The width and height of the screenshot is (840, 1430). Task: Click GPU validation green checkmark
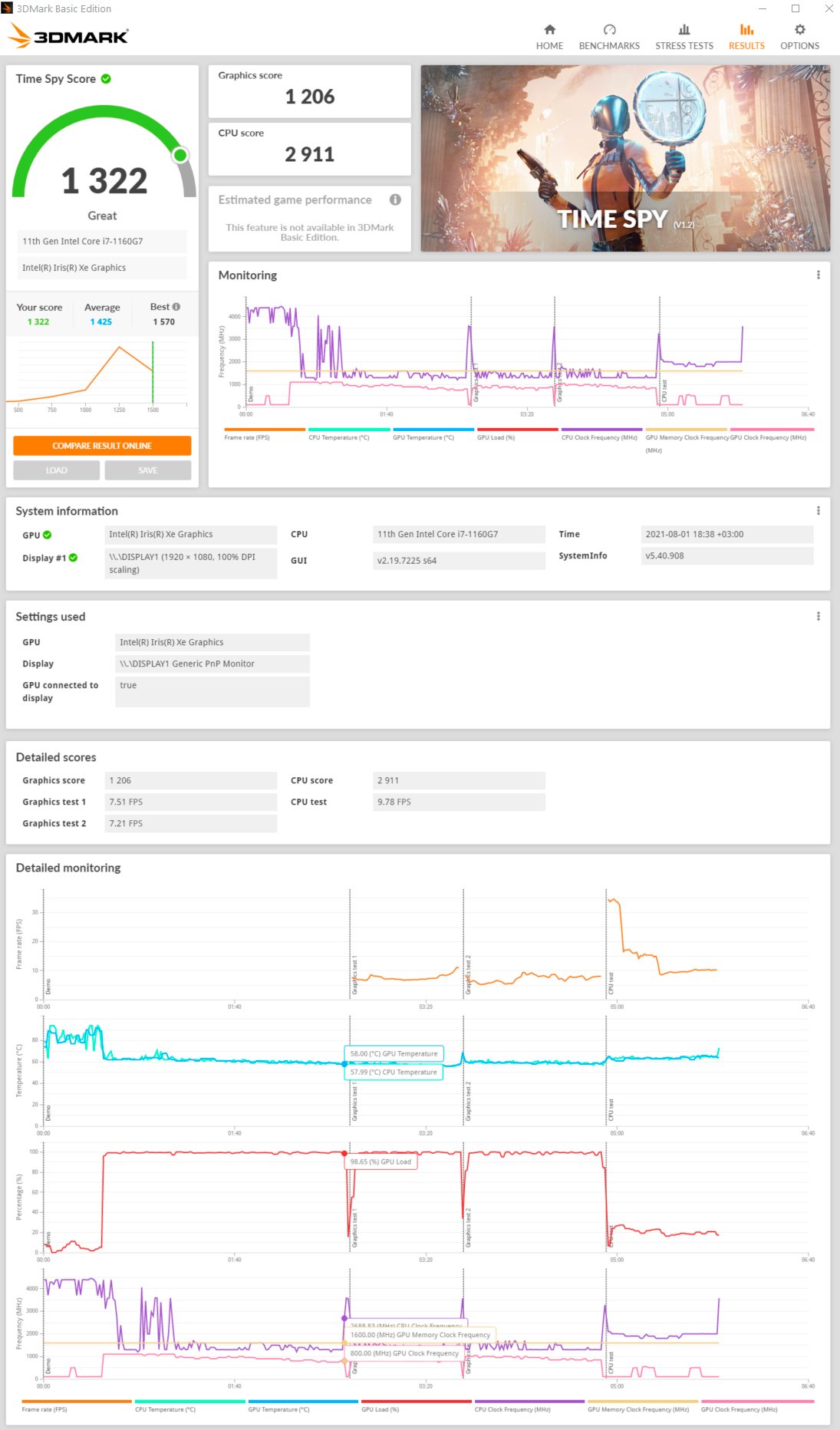tap(48, 535)
